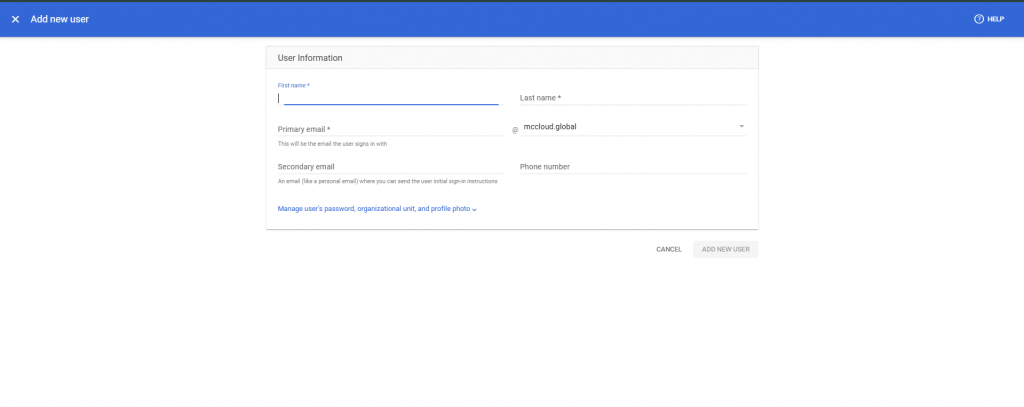Click into the Secondary email field

click(x=390, y=167)
